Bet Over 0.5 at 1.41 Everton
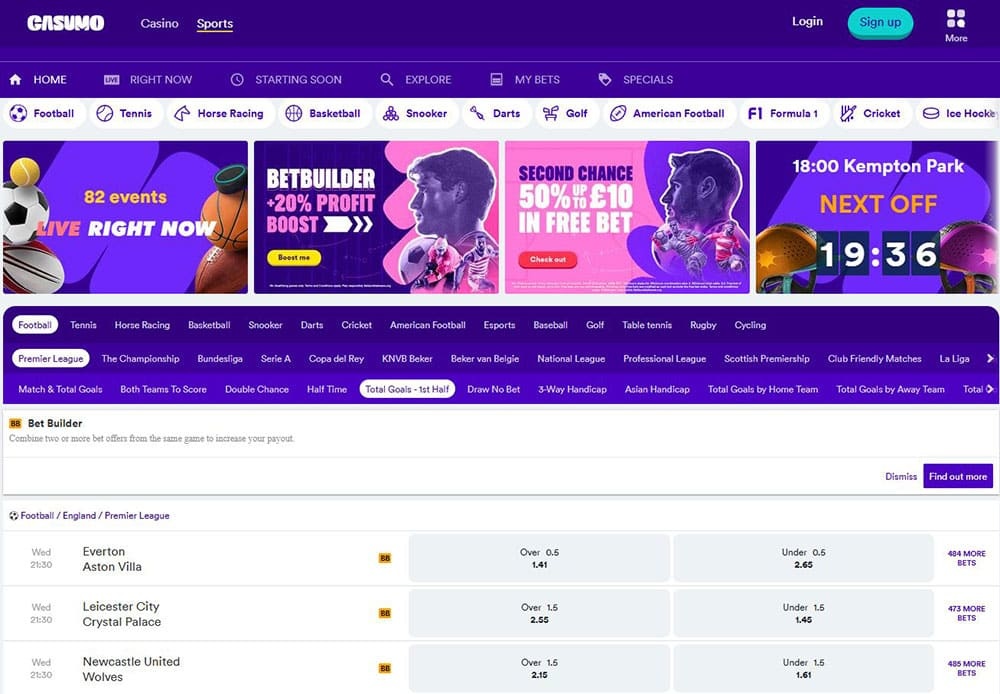Screen dimensions: 1000x694 540,558
